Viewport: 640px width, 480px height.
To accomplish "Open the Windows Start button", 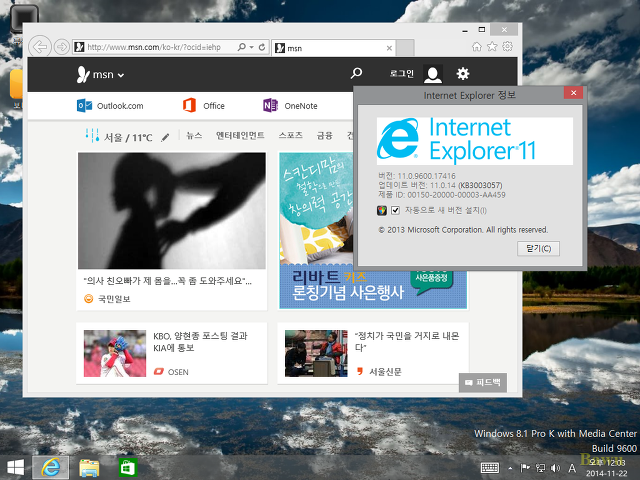I will (16, 468).
